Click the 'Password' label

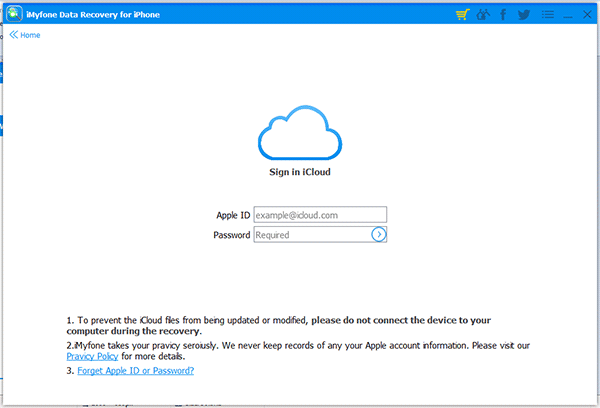point(232,235)
